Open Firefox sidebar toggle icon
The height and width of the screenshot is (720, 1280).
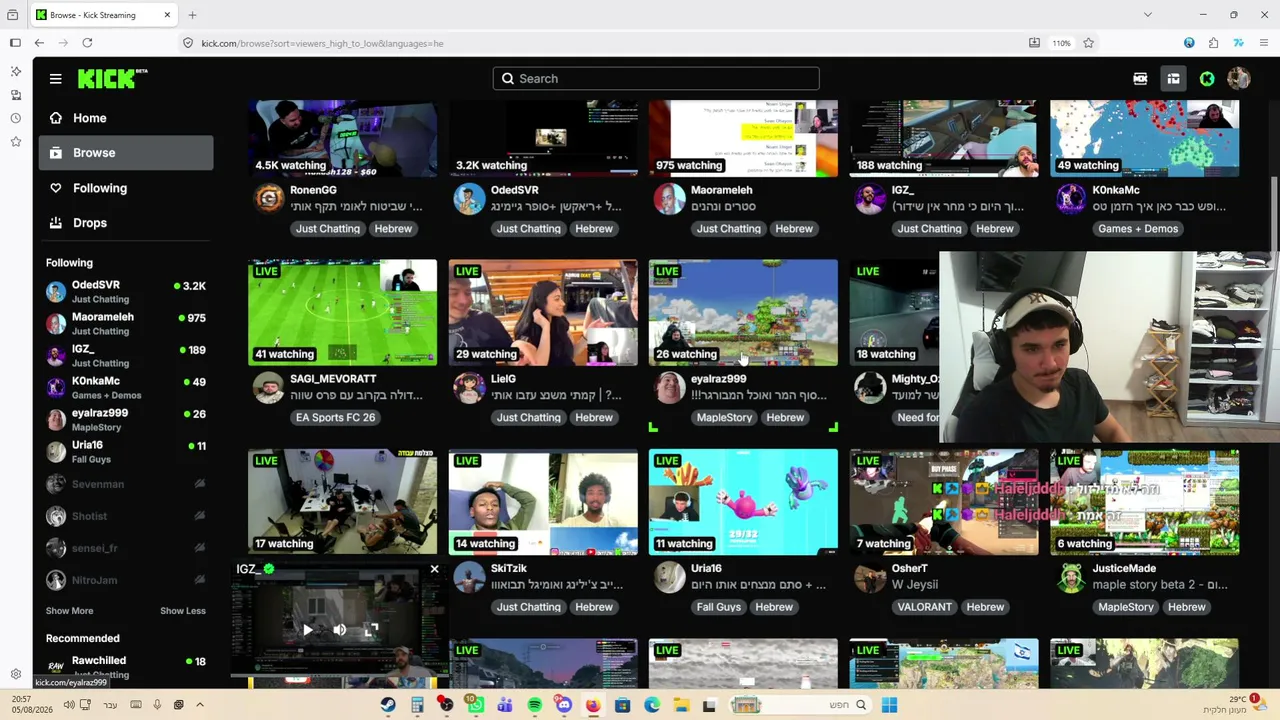click(x=15, y=43)
